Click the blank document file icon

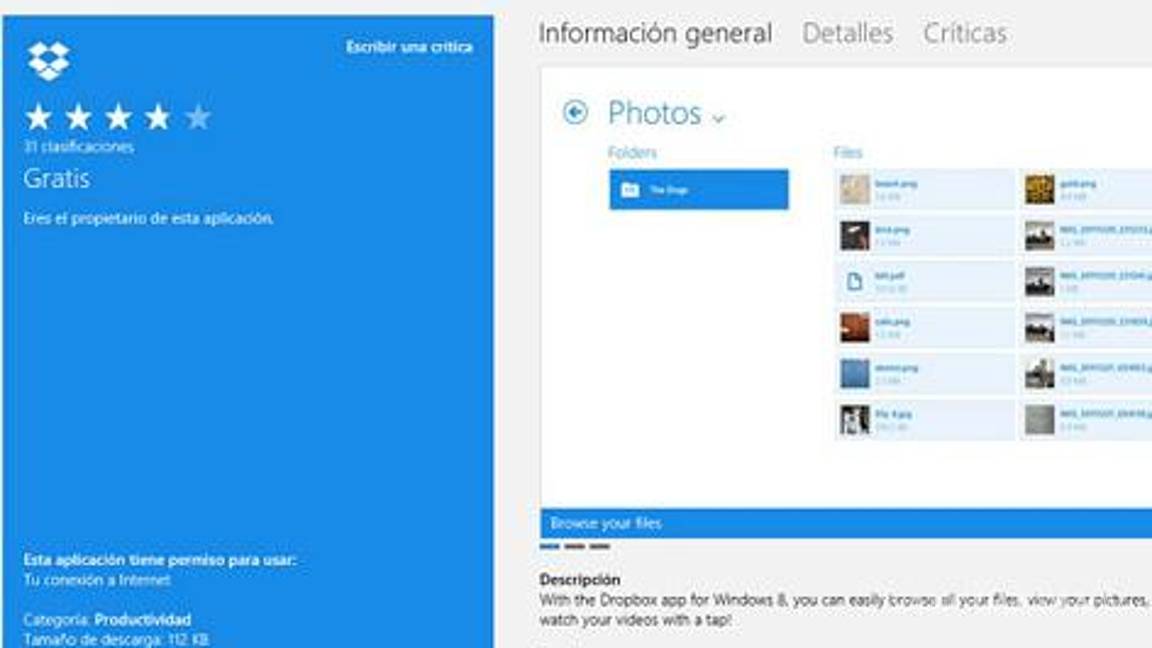tap(854, 282)
